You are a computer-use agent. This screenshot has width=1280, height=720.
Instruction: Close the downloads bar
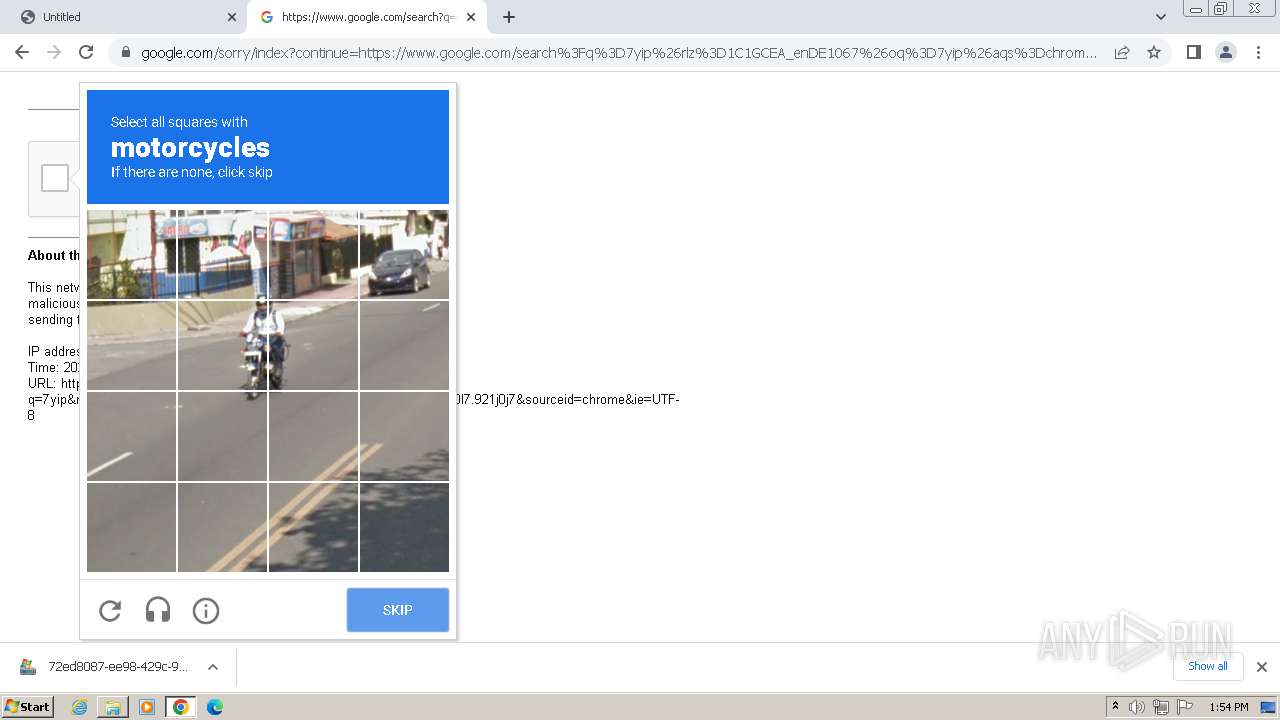tap(1261, 667)
